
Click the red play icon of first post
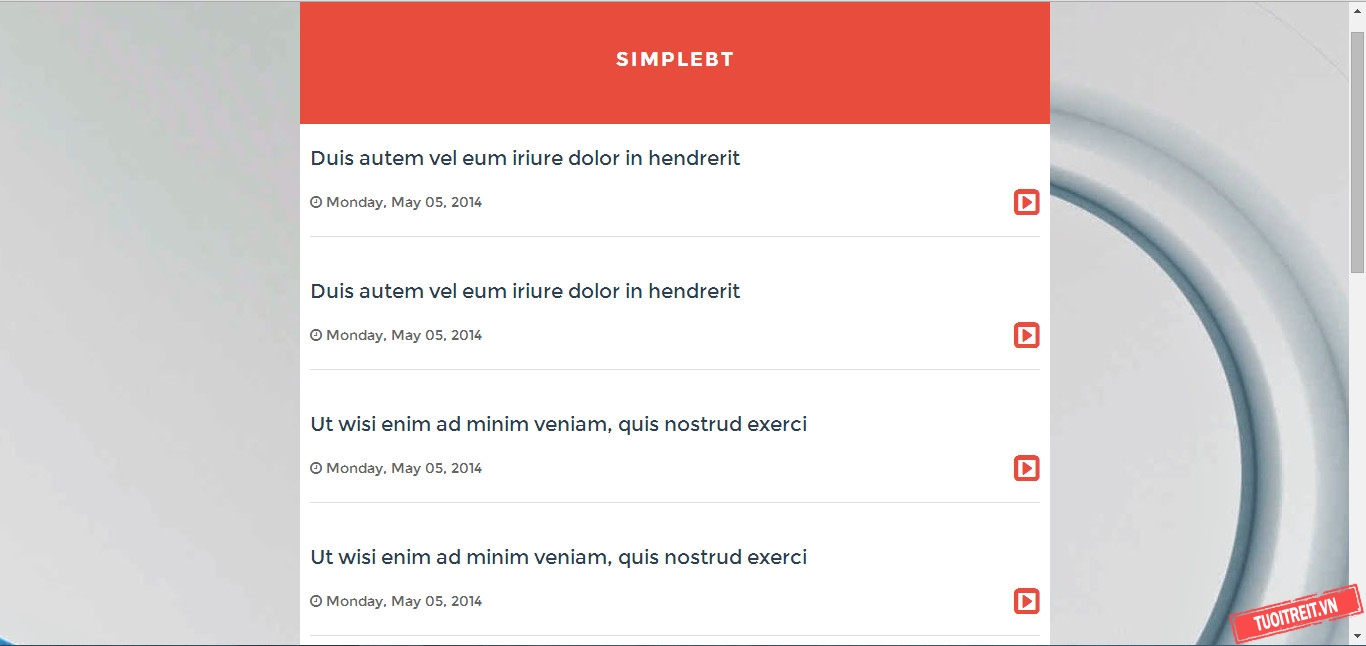point(1026,202)
